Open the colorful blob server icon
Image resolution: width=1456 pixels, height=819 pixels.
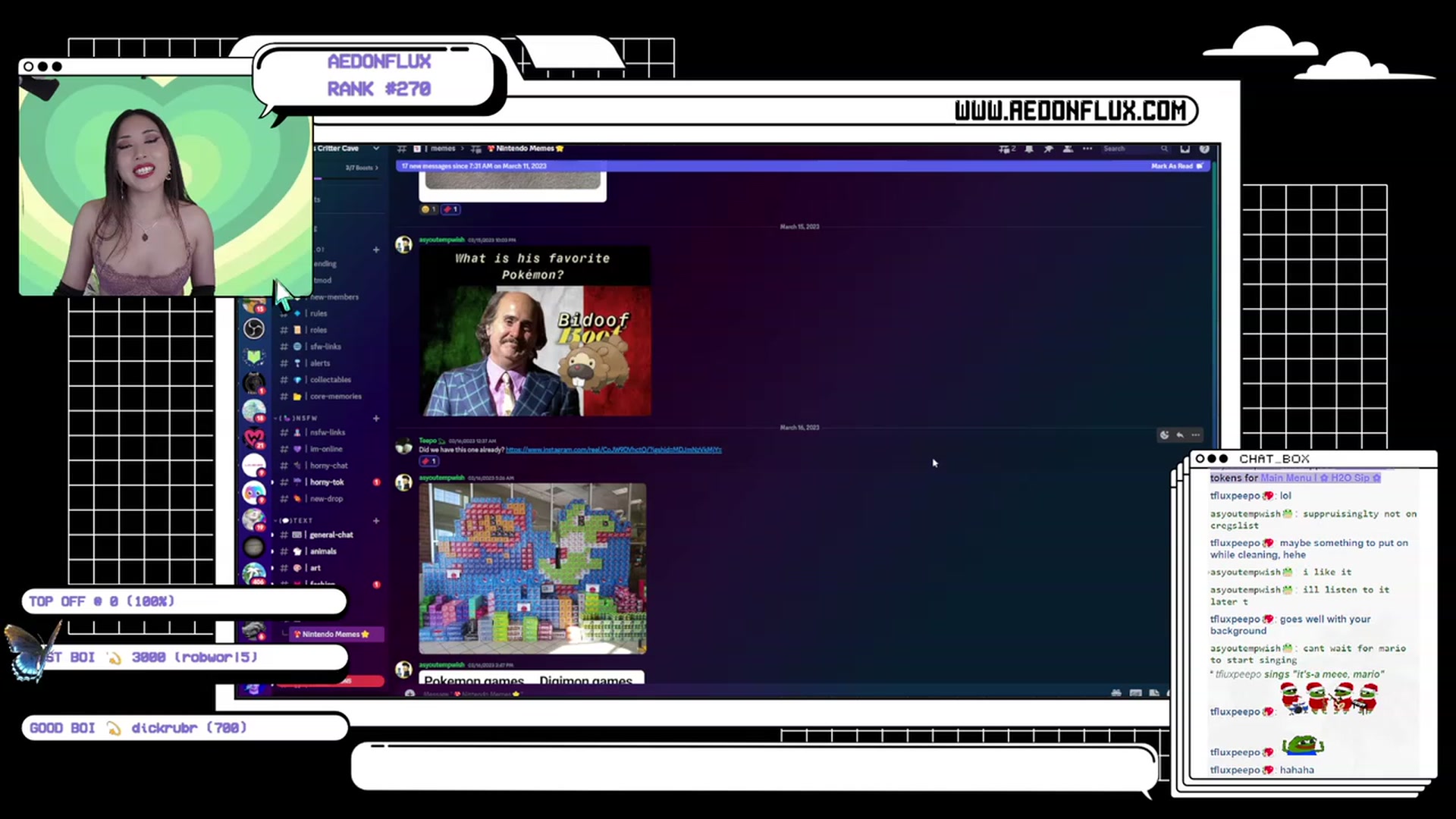254,492
